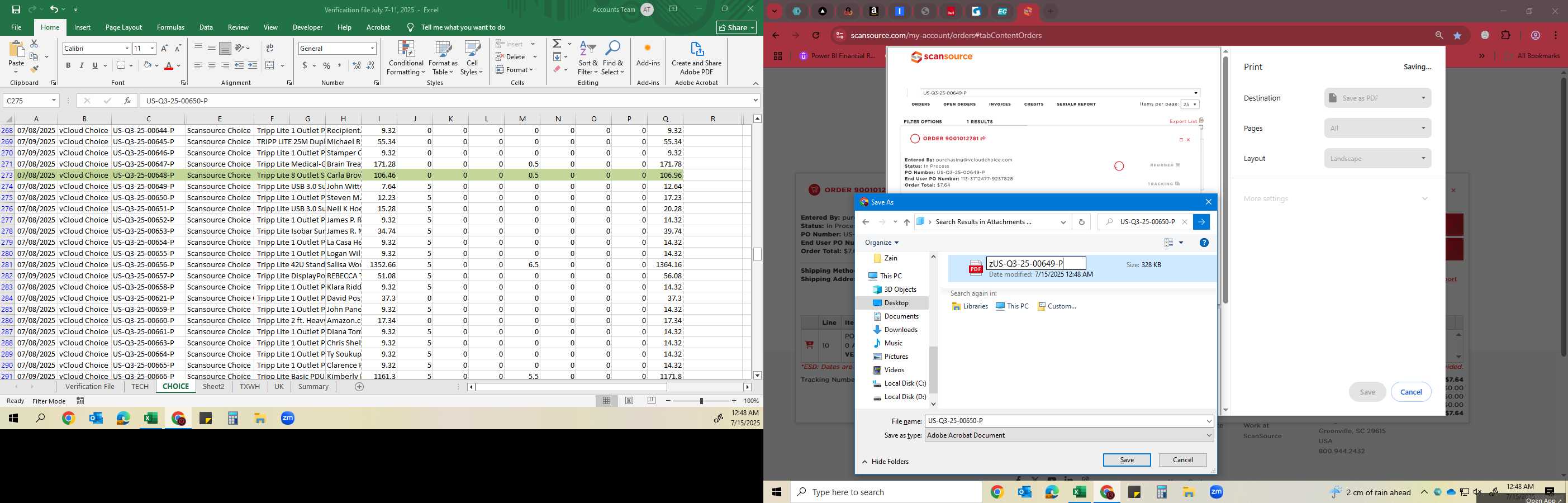The image size is (1568, 503).
Task: Apply Percent Style in Number group
Action: point(327,65)
